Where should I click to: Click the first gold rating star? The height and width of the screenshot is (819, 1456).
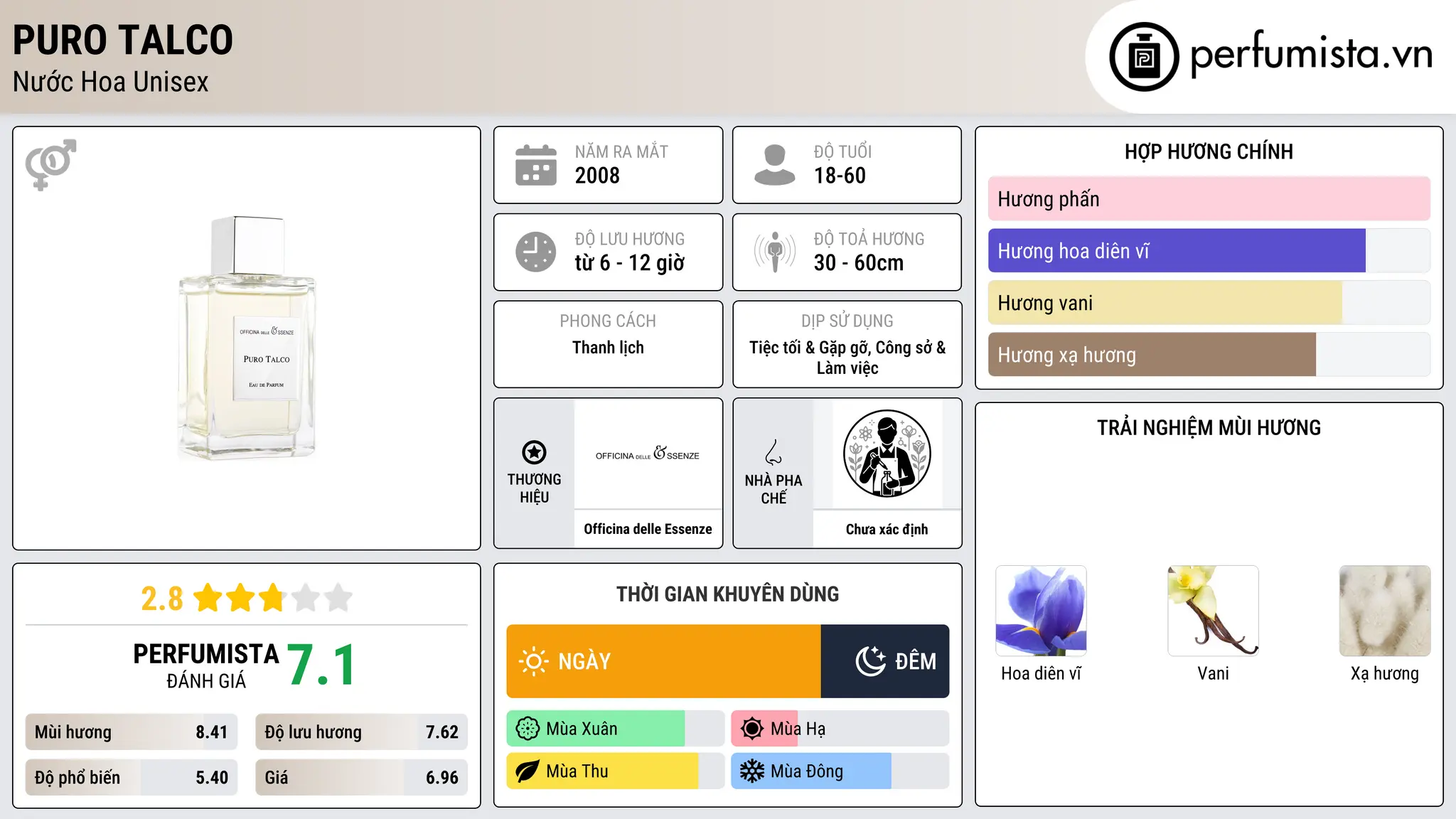208,598
